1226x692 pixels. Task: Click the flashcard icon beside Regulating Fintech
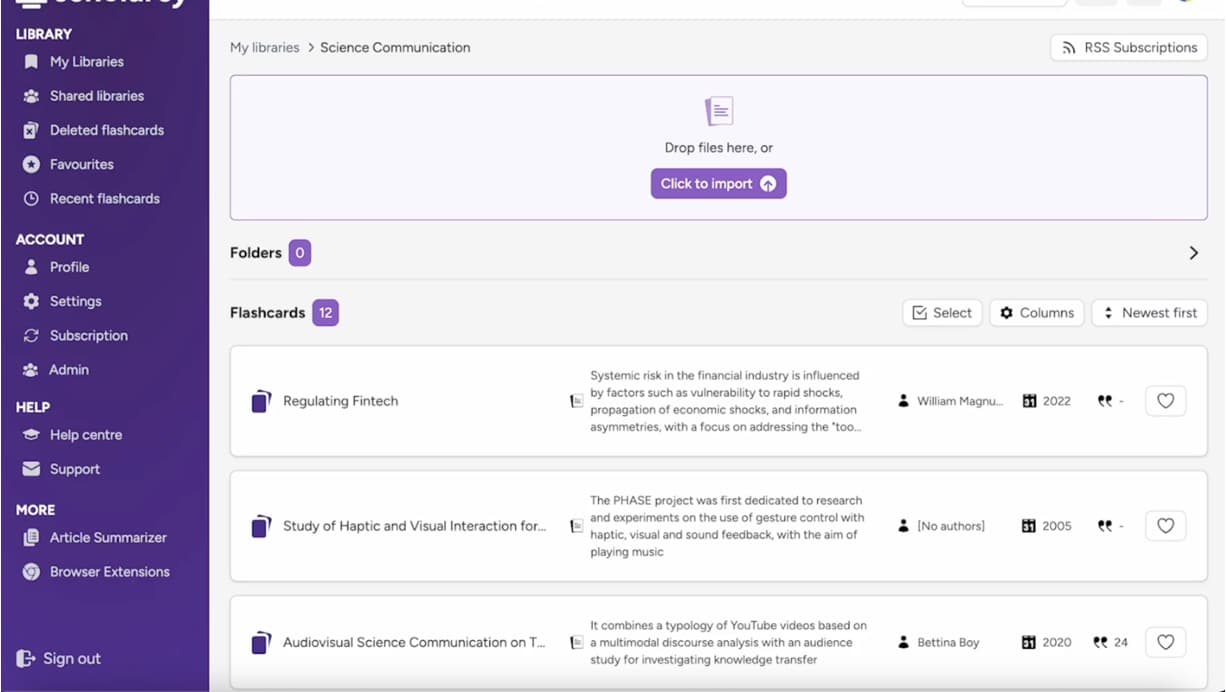260,401
